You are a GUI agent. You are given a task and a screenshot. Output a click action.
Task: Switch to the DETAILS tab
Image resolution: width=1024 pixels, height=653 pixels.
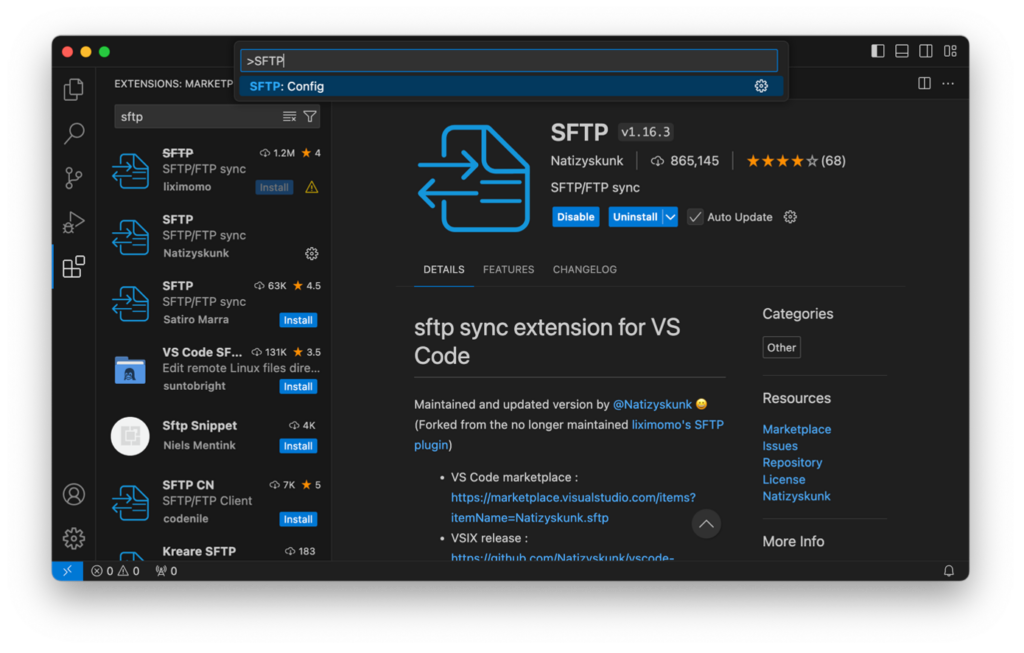coord(444,270)
